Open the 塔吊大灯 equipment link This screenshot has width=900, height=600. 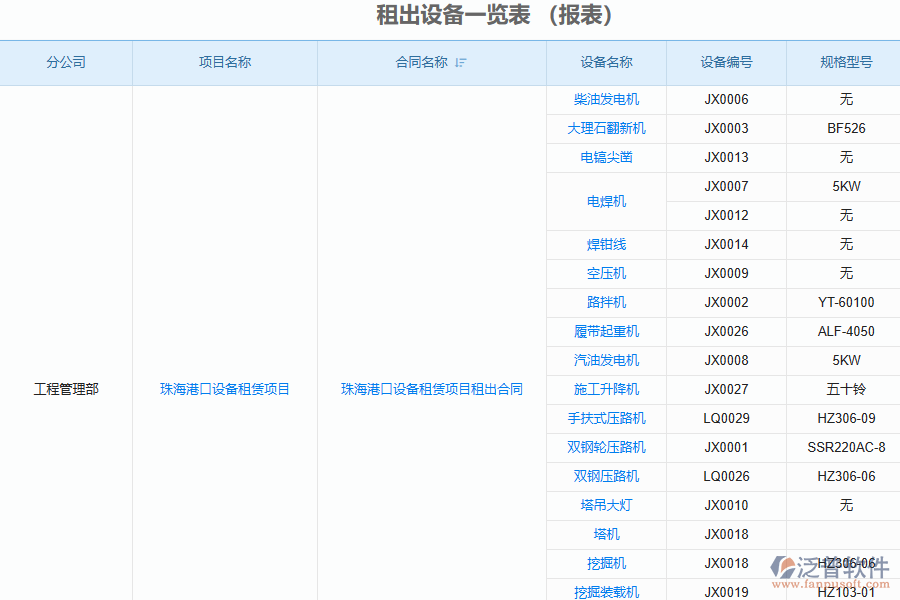pyautogui.click(x=606, y=506)
